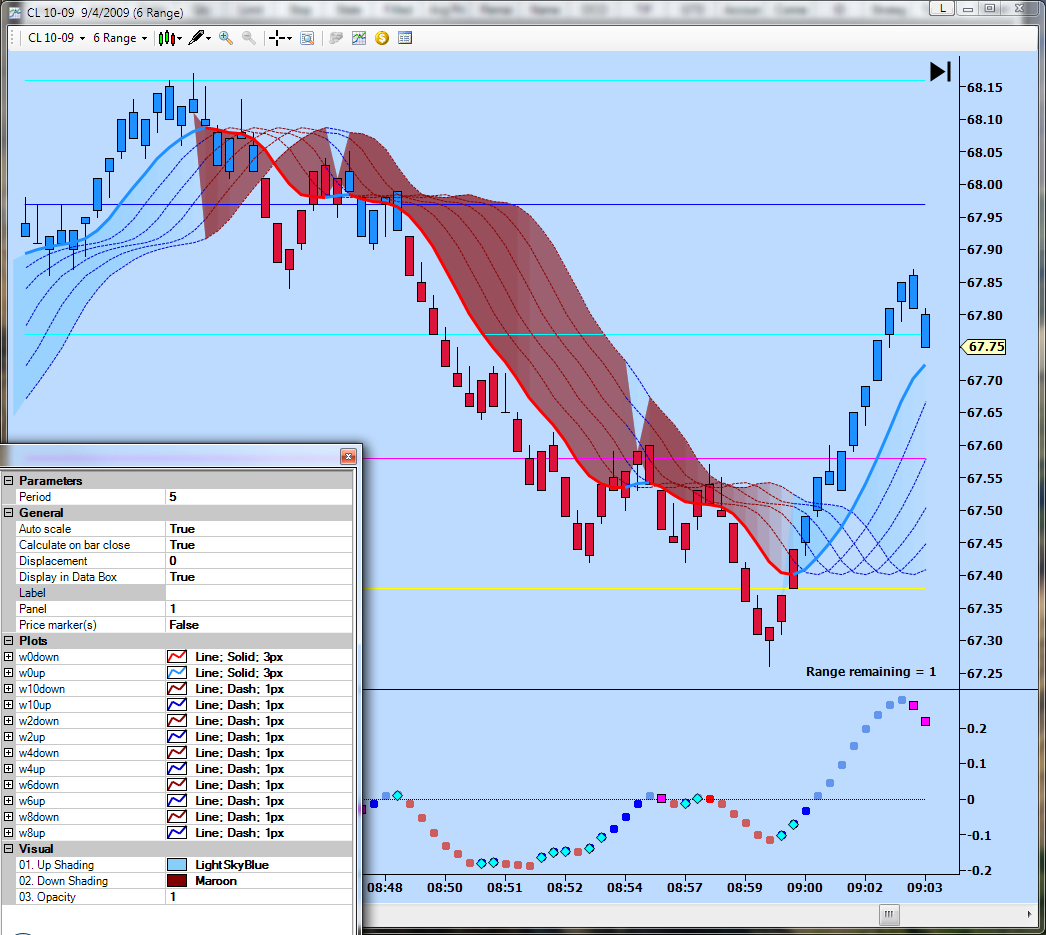
Task: Open the chart properties table icon
Action: (405, 38)
